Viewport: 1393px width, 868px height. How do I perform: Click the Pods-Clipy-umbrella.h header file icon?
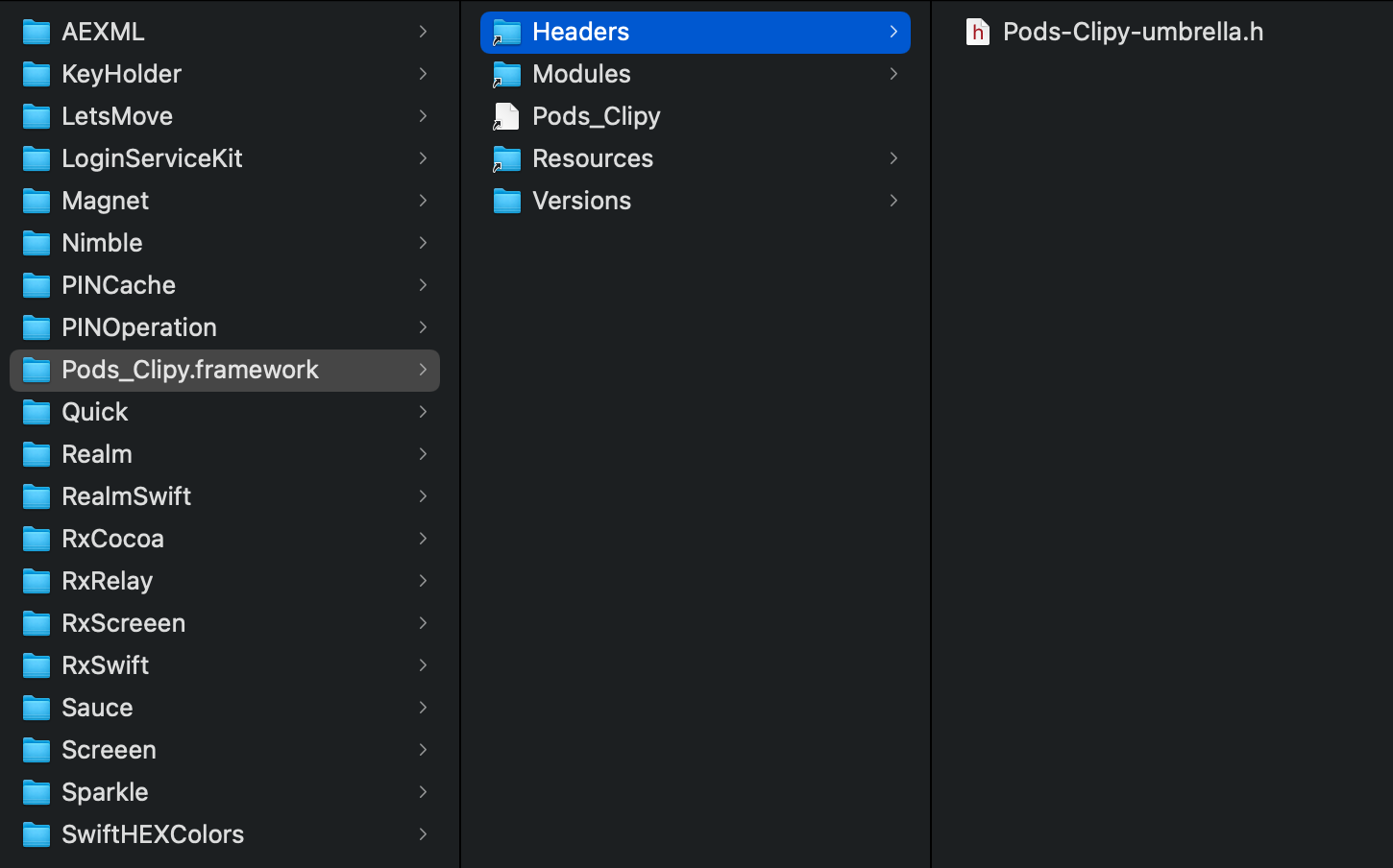pos(977,32)
